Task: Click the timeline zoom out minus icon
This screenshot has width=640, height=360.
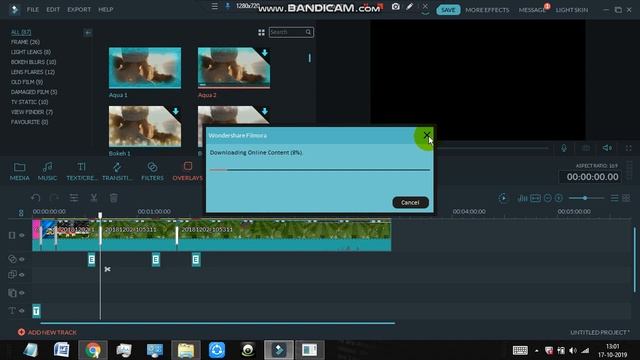Action: coord(548,198)
